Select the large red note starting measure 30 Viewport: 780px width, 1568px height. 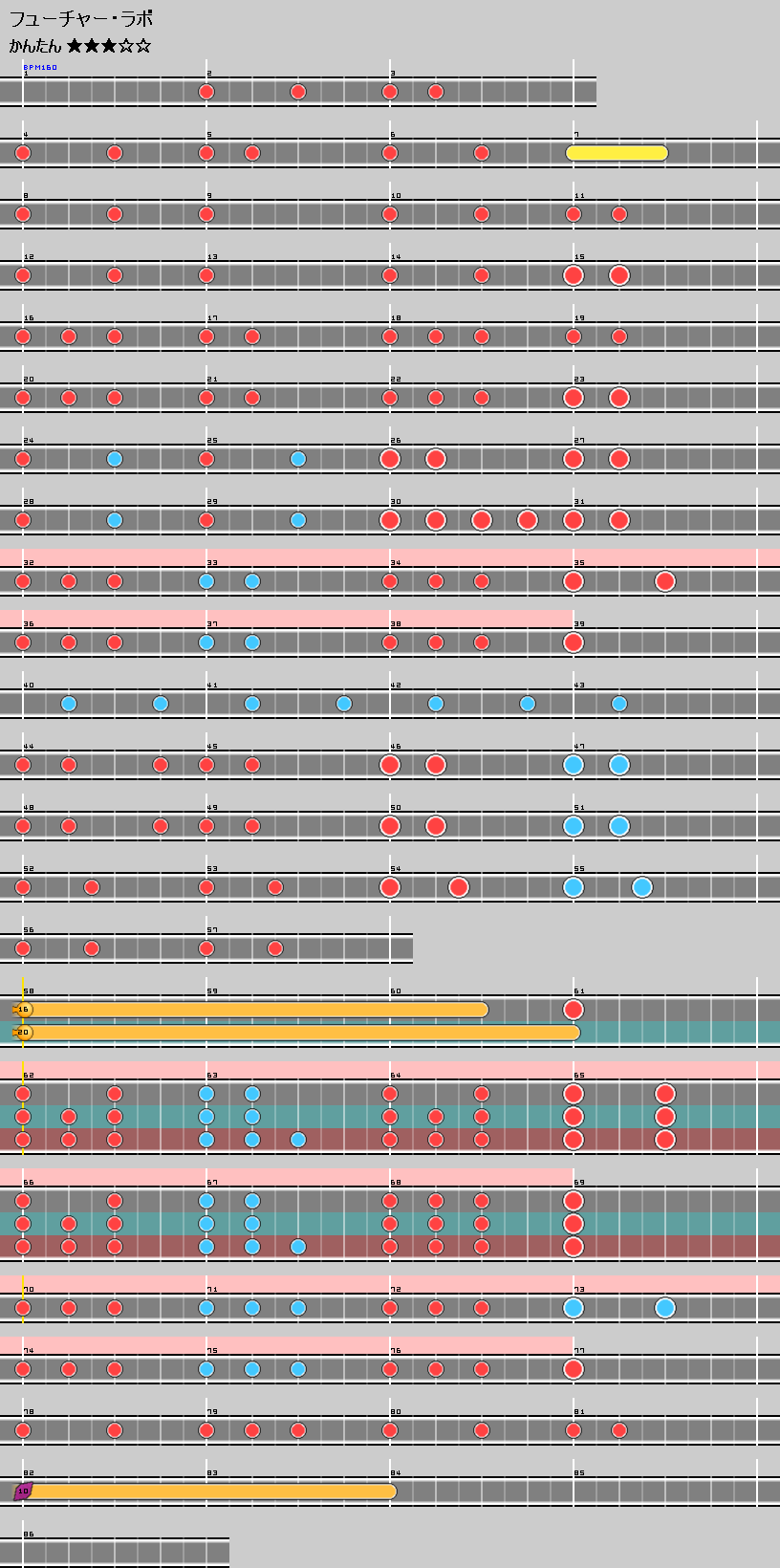390,520
